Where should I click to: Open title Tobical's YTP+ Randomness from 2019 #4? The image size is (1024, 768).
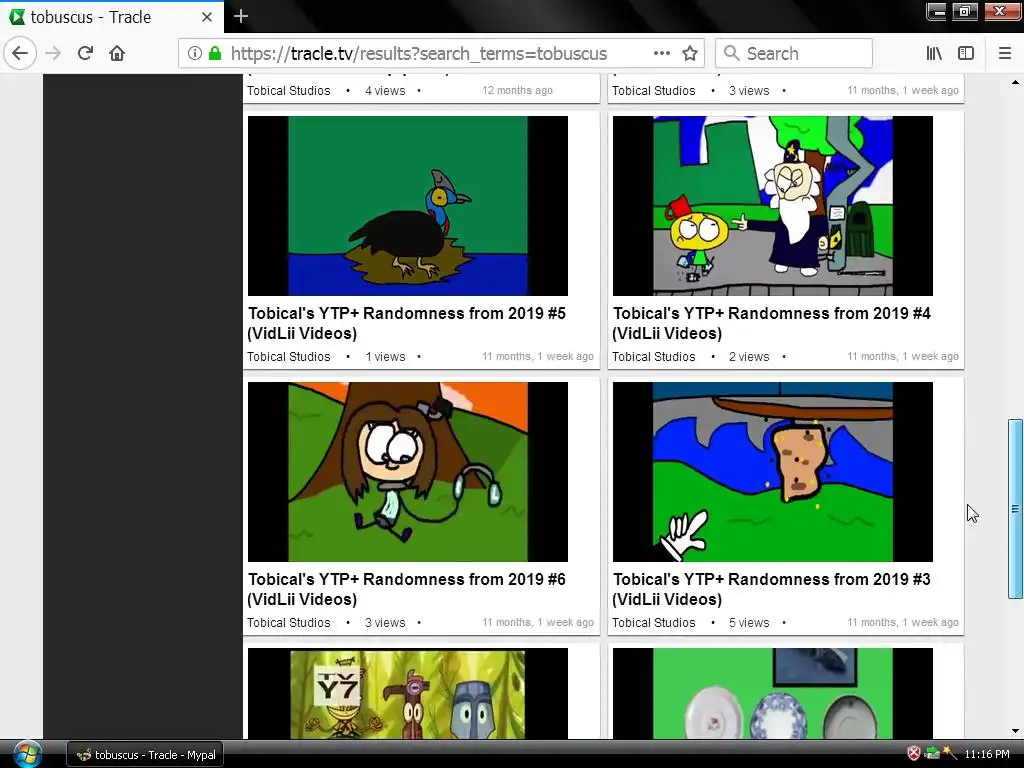pyautogui.click(x=771, y=323)
